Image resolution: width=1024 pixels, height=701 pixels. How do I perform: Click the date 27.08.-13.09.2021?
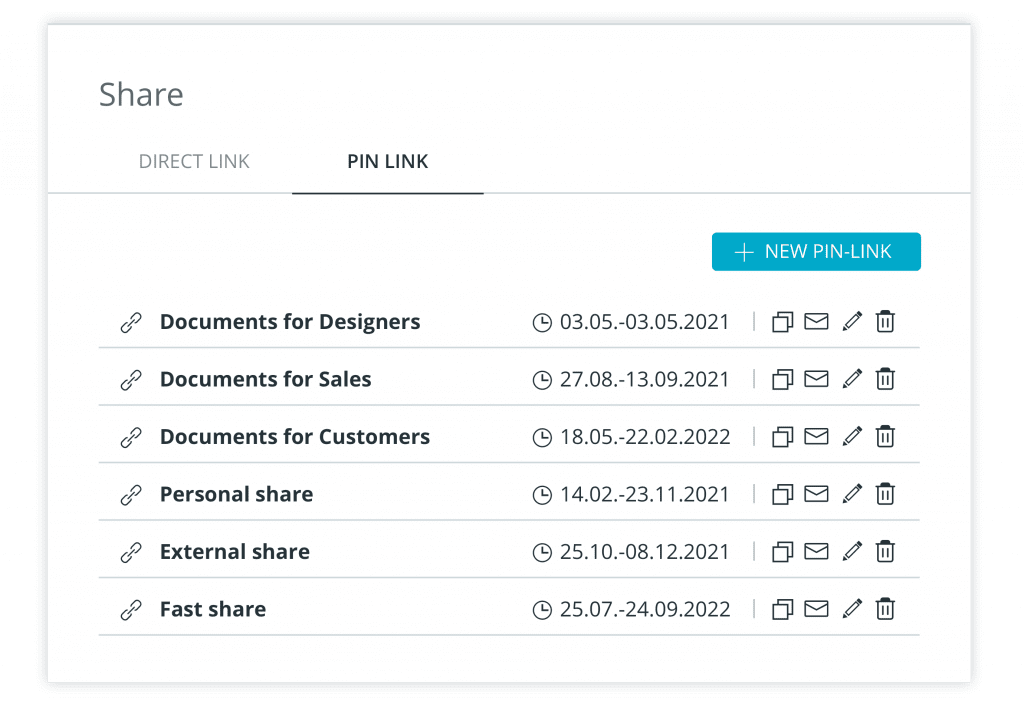tap(645, 379)
